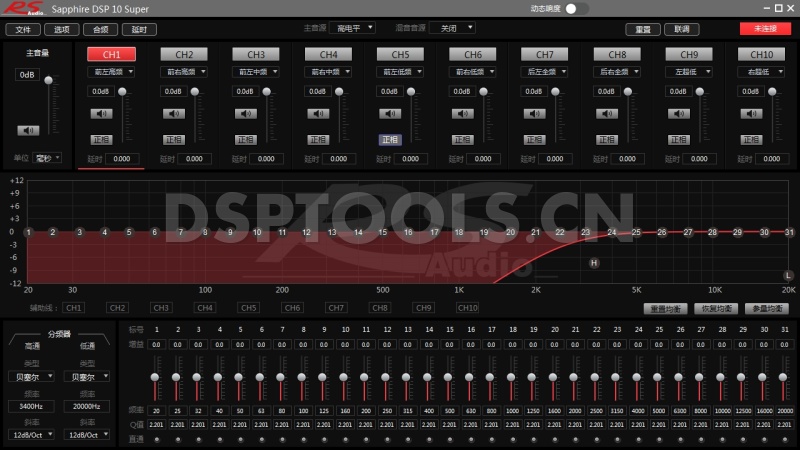Select the H high-pass marker on graph

(594, 263)
